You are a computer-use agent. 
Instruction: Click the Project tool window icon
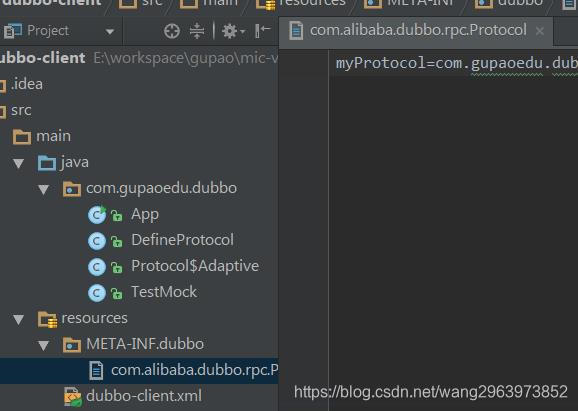tap(13, 31)
